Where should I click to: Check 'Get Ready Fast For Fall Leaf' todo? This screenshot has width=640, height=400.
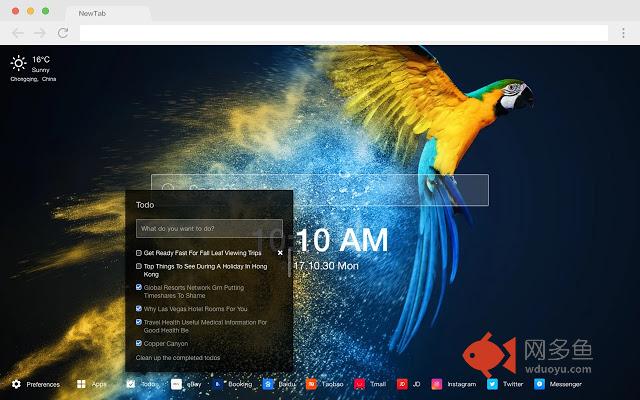point(139,253)
